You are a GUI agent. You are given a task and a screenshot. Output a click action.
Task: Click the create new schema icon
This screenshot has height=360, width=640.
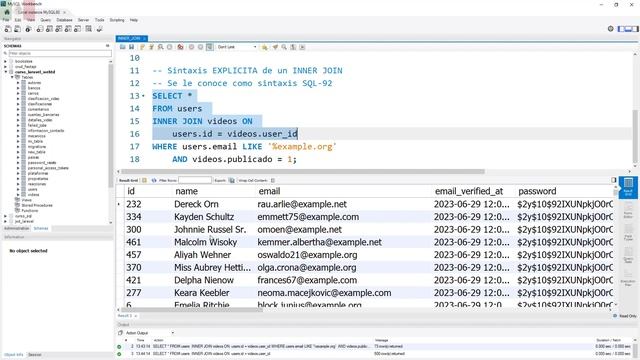coord(40,29)
